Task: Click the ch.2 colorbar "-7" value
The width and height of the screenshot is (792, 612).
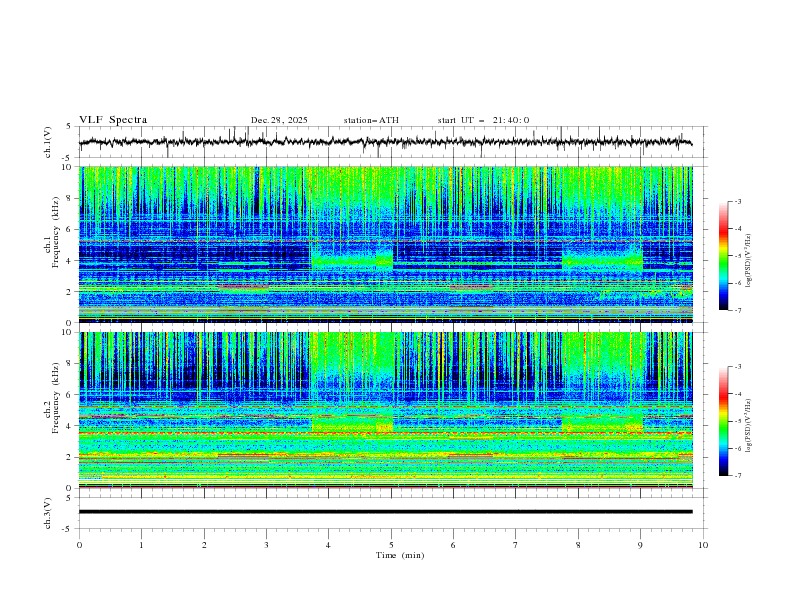Action: (x=737, y=475)
